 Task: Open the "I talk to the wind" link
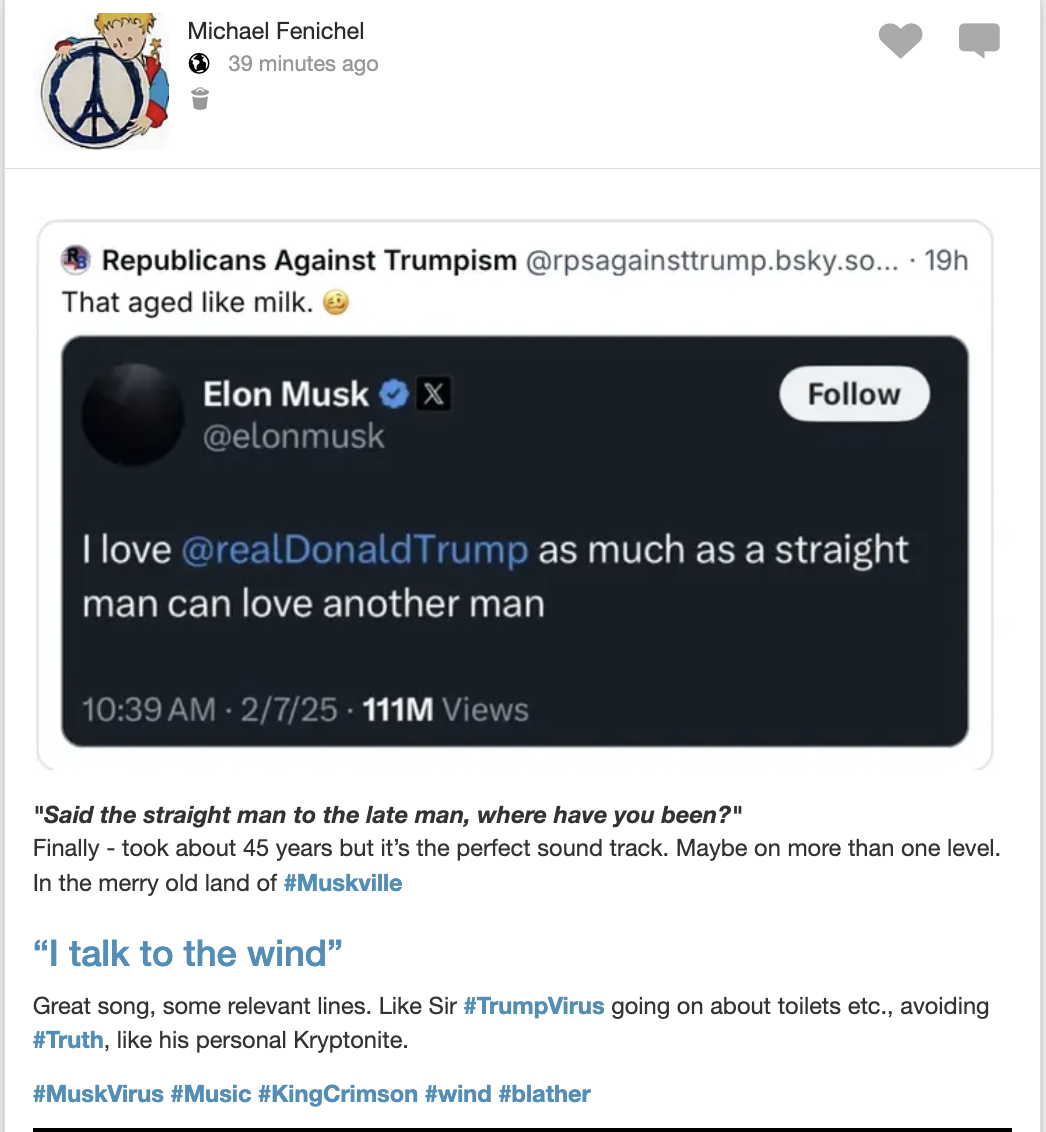(x=188, y=953)
